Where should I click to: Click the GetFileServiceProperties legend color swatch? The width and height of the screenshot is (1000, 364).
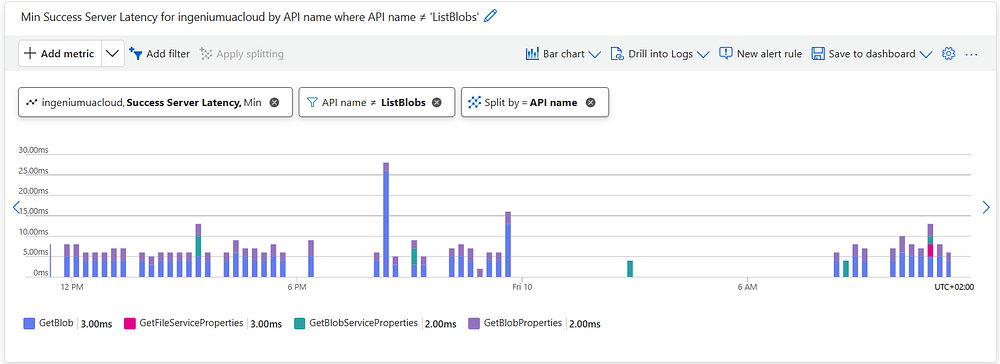coord(129,323)
